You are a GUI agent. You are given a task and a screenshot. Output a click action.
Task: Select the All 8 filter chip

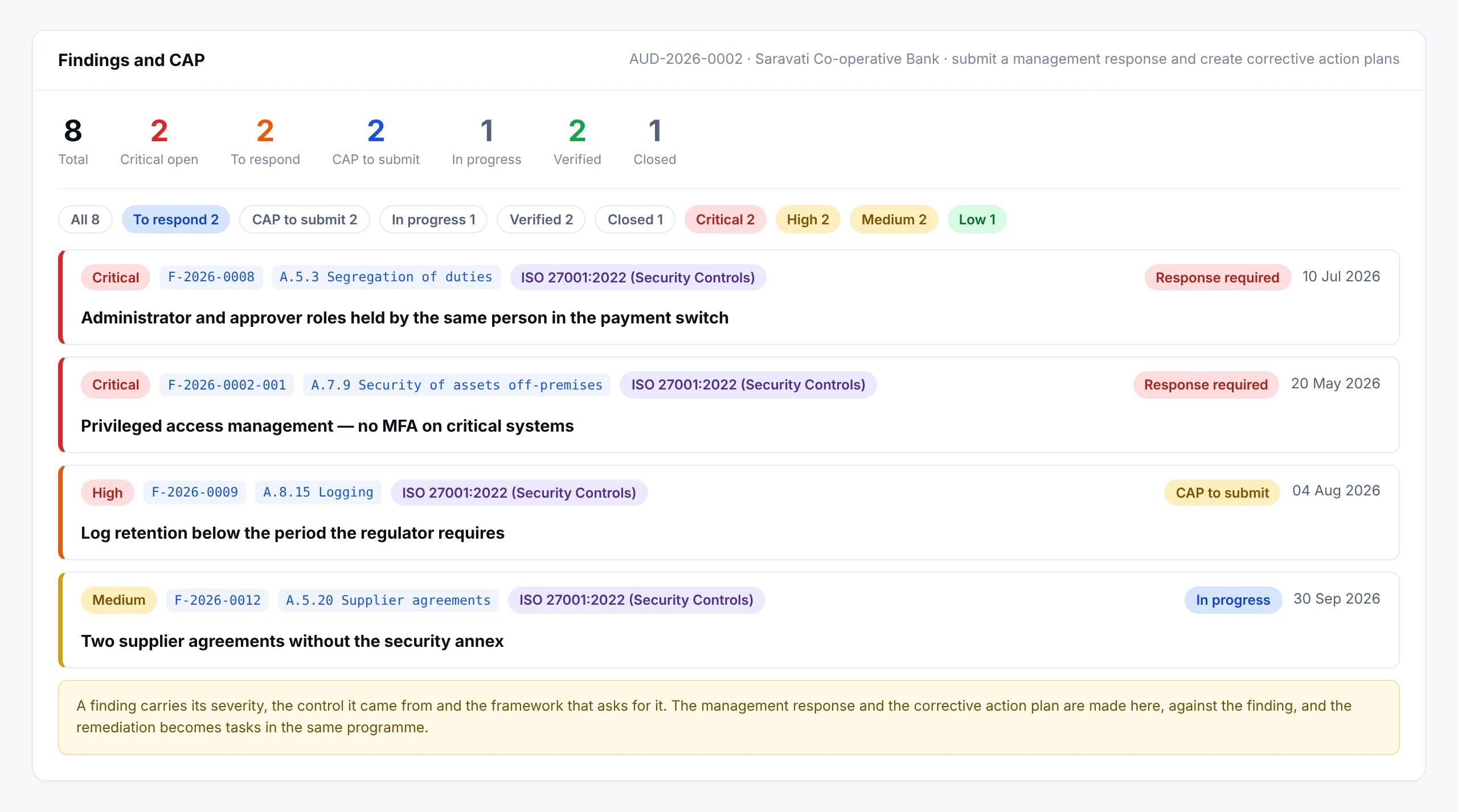pos(85,219)
